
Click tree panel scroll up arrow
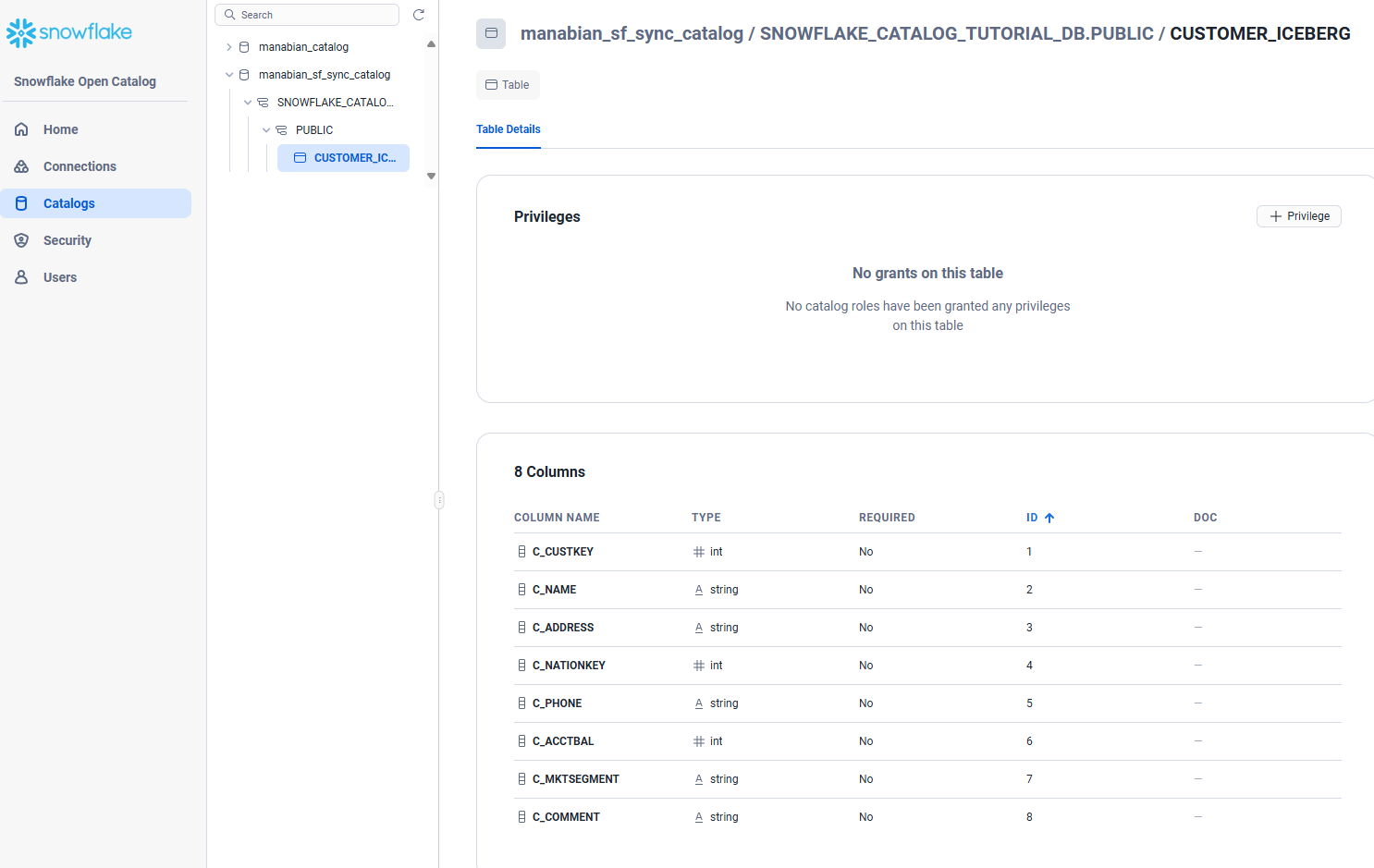(x=431, y=43)
